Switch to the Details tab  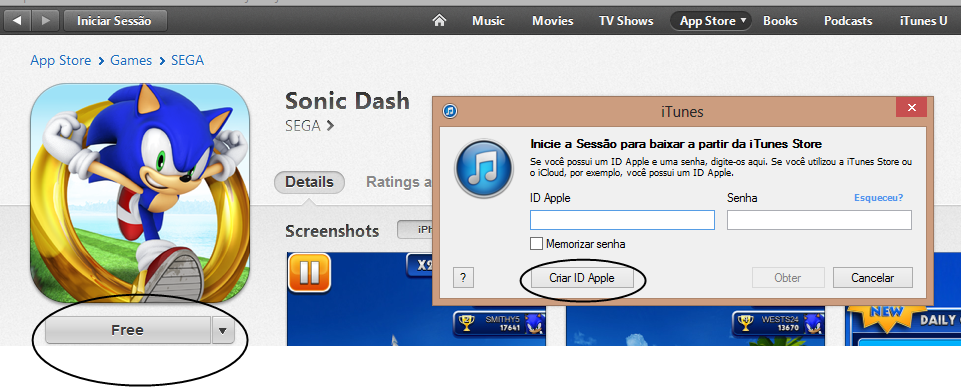pos(310,182)
